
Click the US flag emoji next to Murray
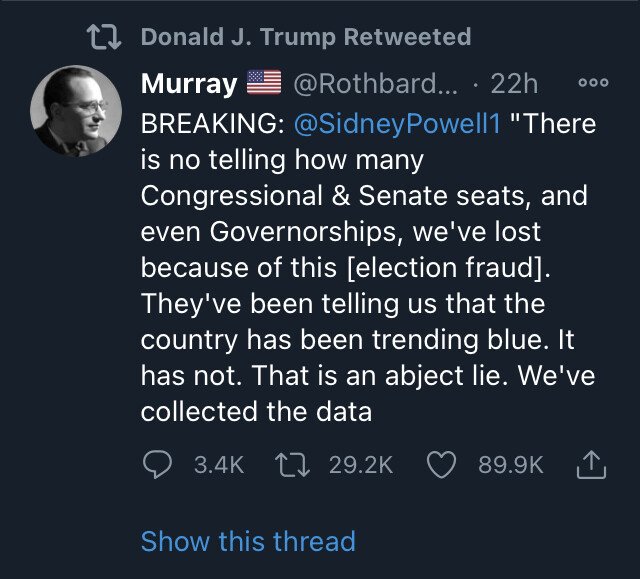(264, 85)
